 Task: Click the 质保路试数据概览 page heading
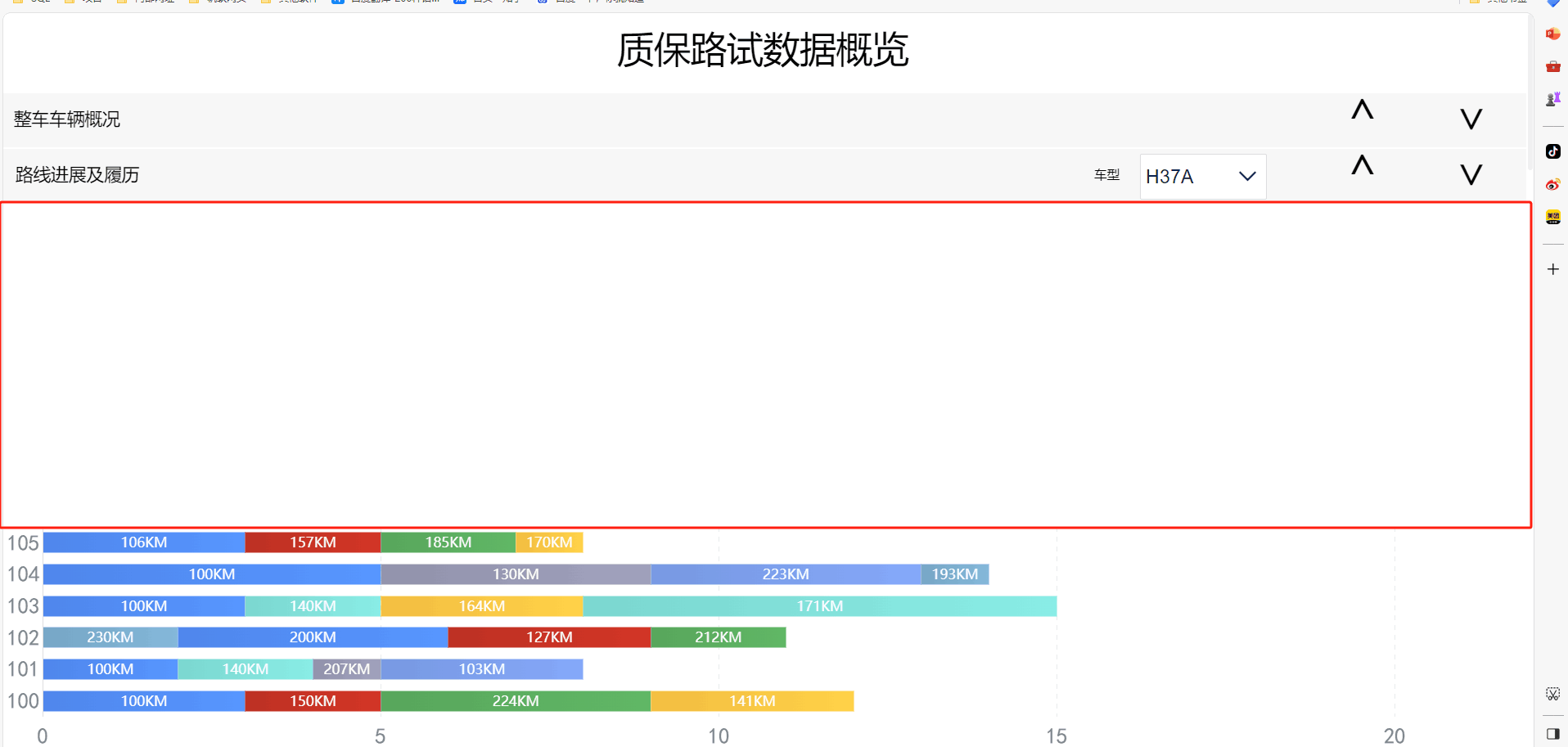click(763, 50)
